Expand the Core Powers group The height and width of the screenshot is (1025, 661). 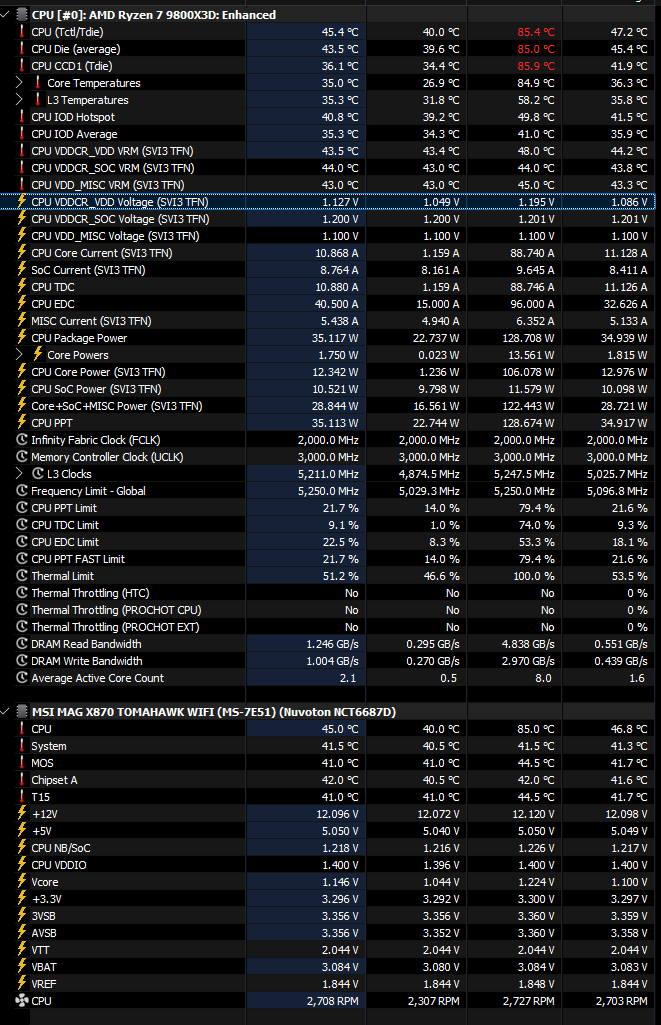(x=19, y=355)
